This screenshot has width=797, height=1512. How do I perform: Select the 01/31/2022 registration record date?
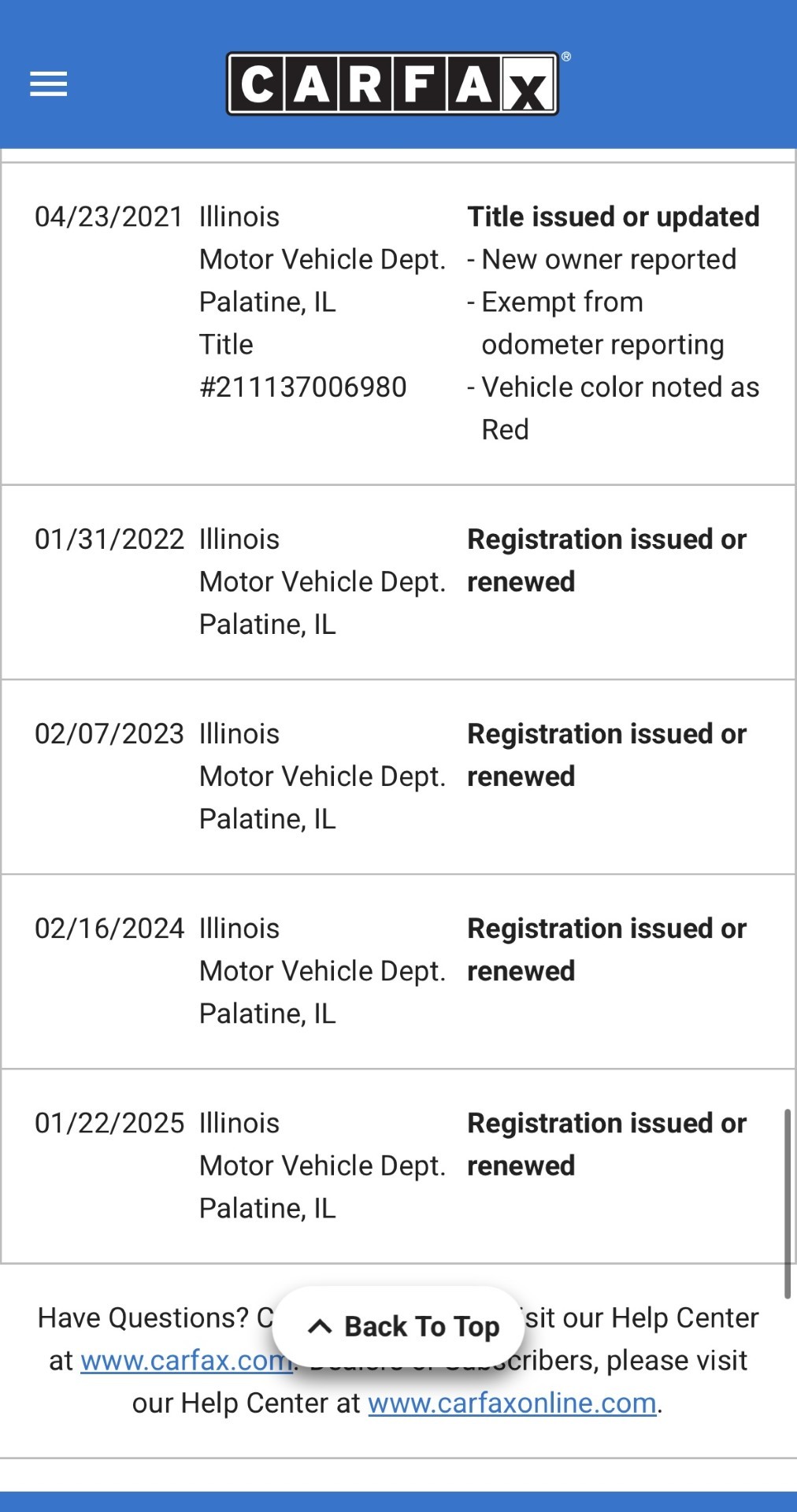(109, 539)
